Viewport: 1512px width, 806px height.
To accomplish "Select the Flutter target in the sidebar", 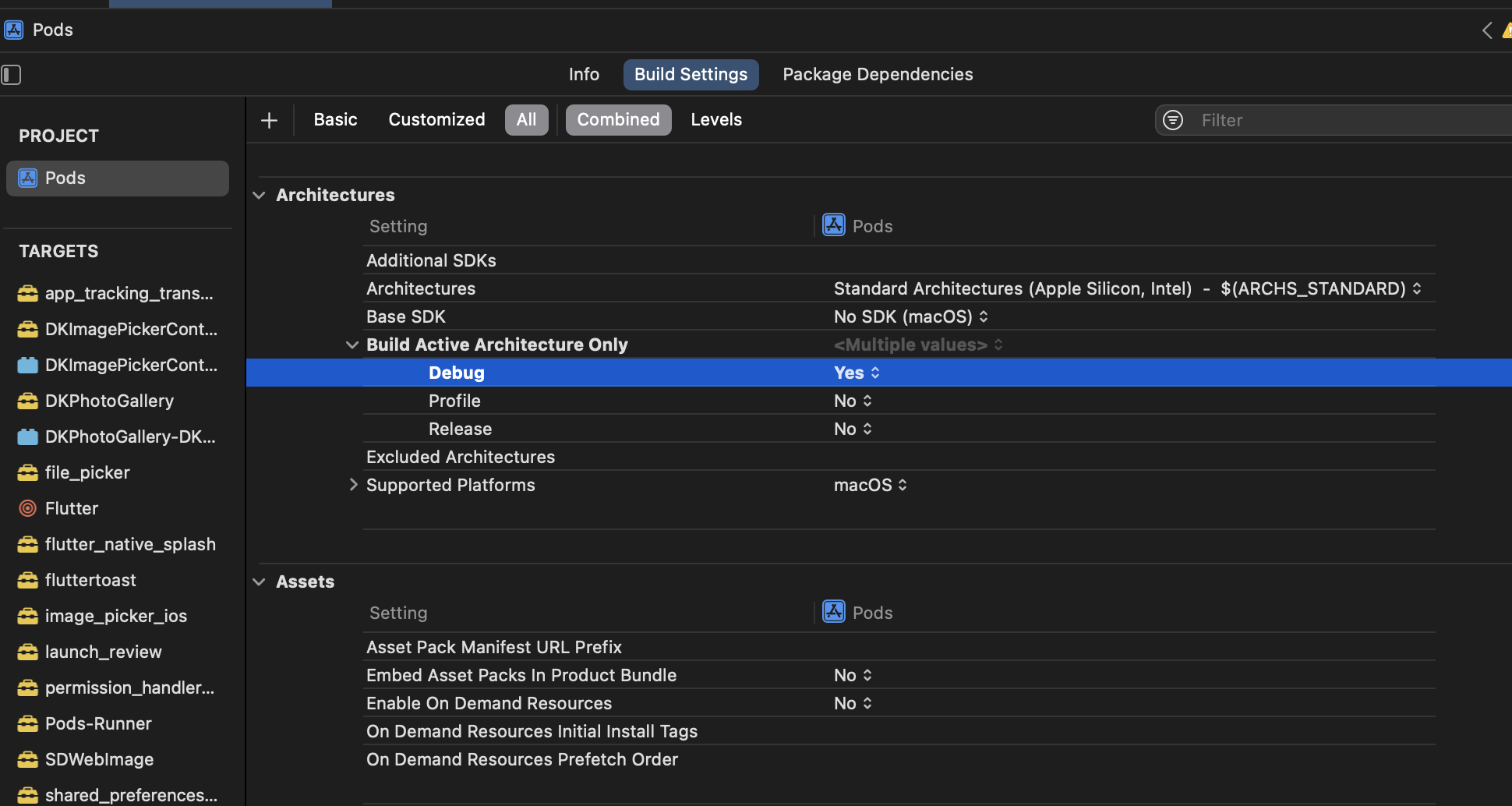I will (x=72, y=508).
